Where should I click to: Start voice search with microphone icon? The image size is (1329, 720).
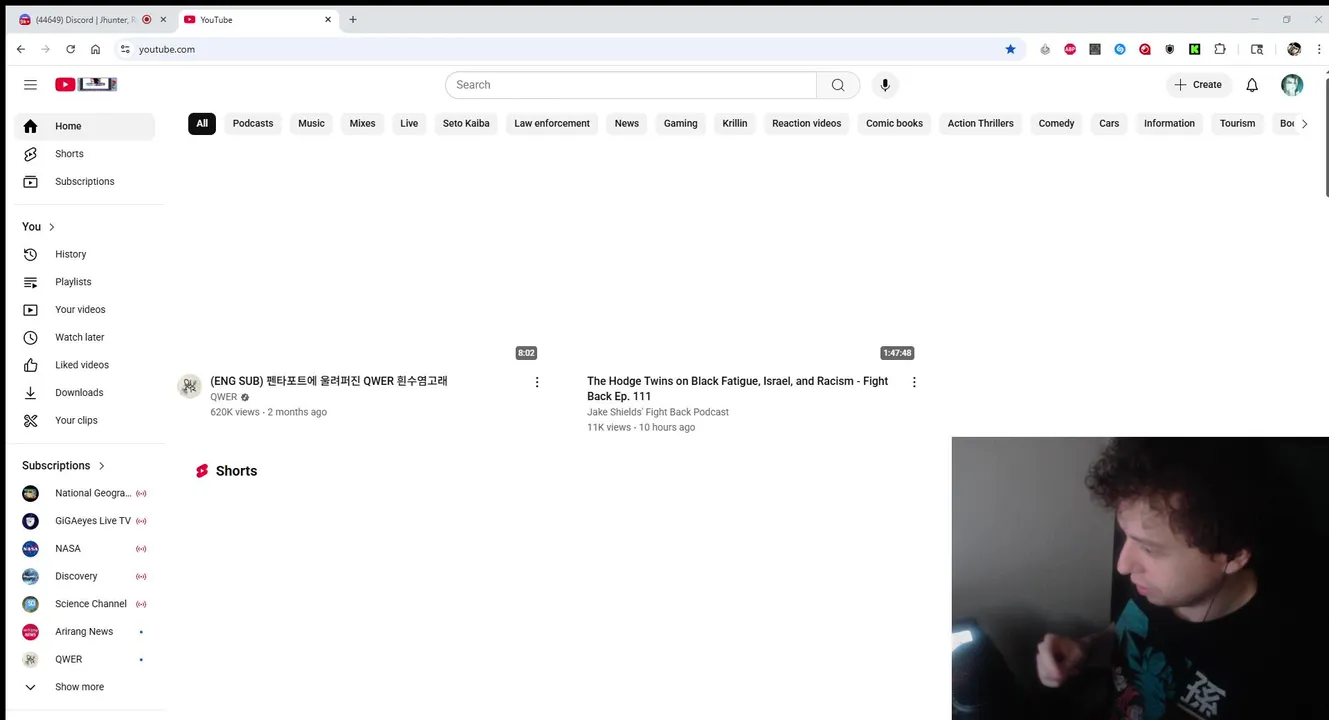[x=884, y=85]
